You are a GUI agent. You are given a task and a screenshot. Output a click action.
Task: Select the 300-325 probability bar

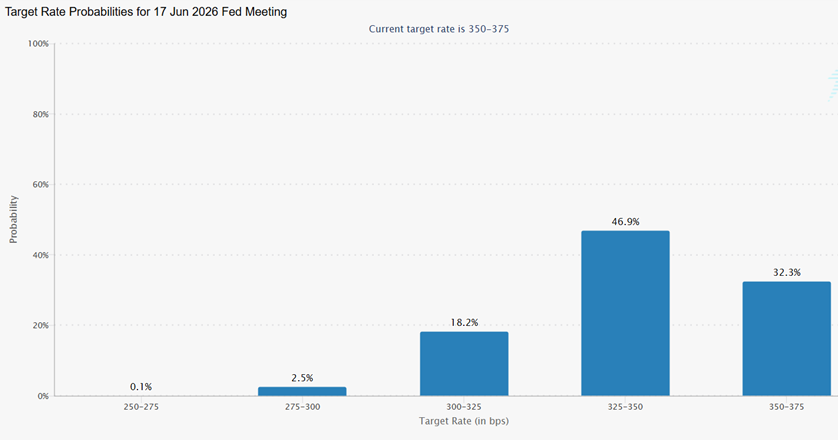click(464, 363)
